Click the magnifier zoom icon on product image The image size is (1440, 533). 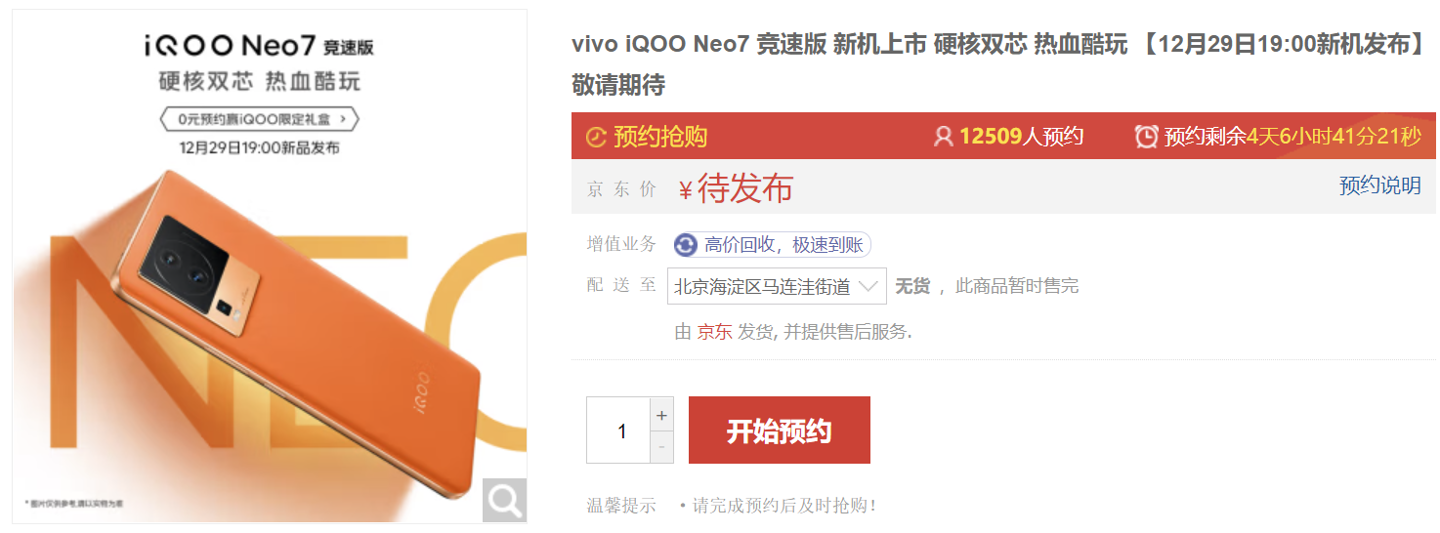pos(504,500)
